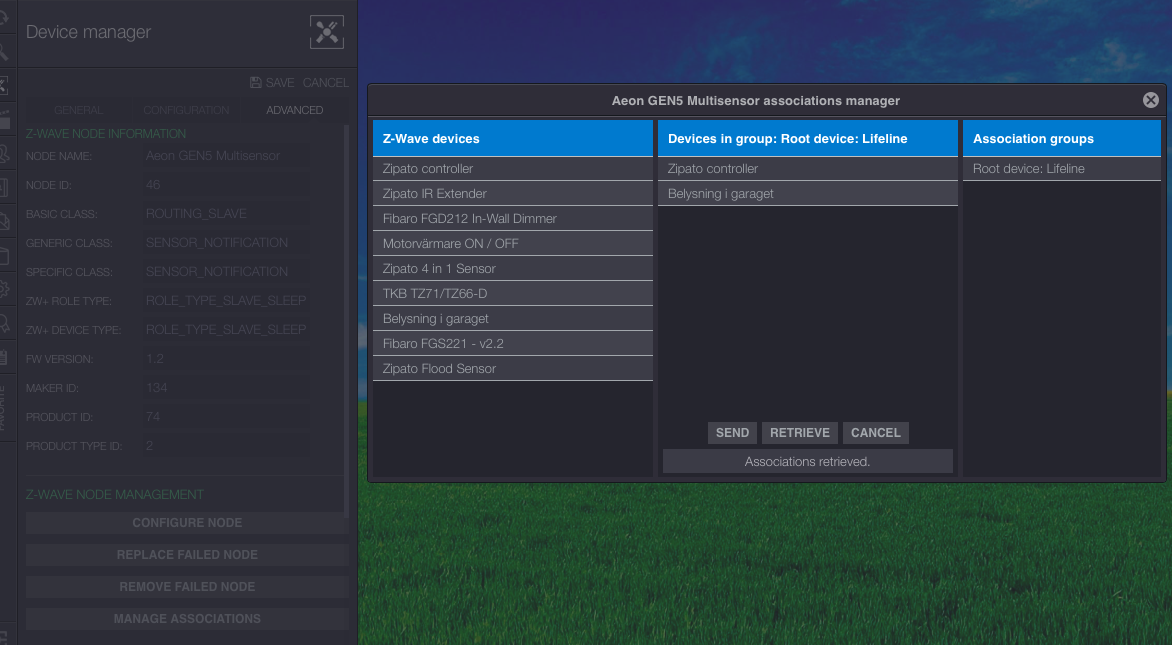Click the Product ID value 74
1172x645 pixels.
pyautogui.click(x=226, y=417)
